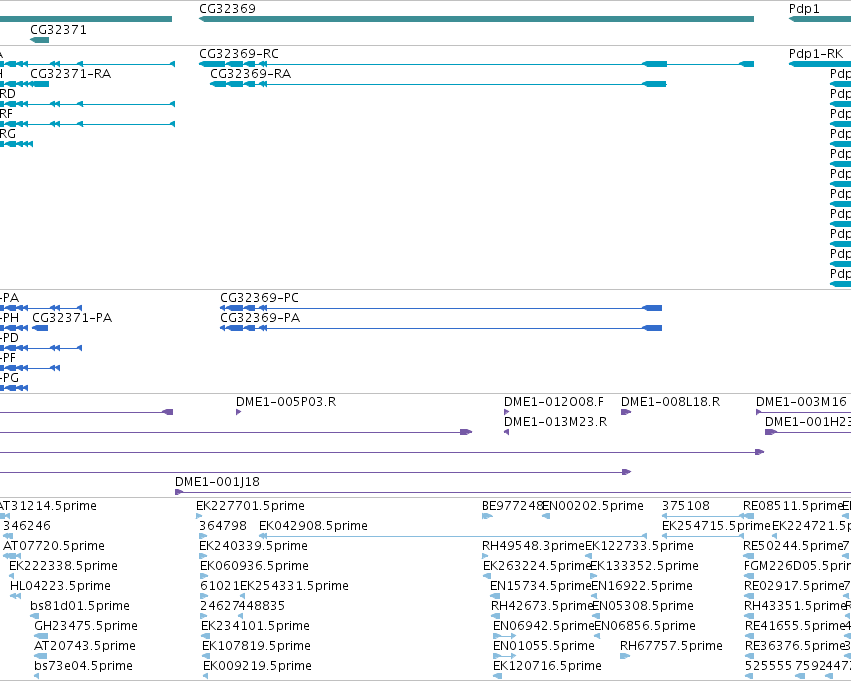Click the DME1-013M23.R arrow glyph

click(506, 432)
